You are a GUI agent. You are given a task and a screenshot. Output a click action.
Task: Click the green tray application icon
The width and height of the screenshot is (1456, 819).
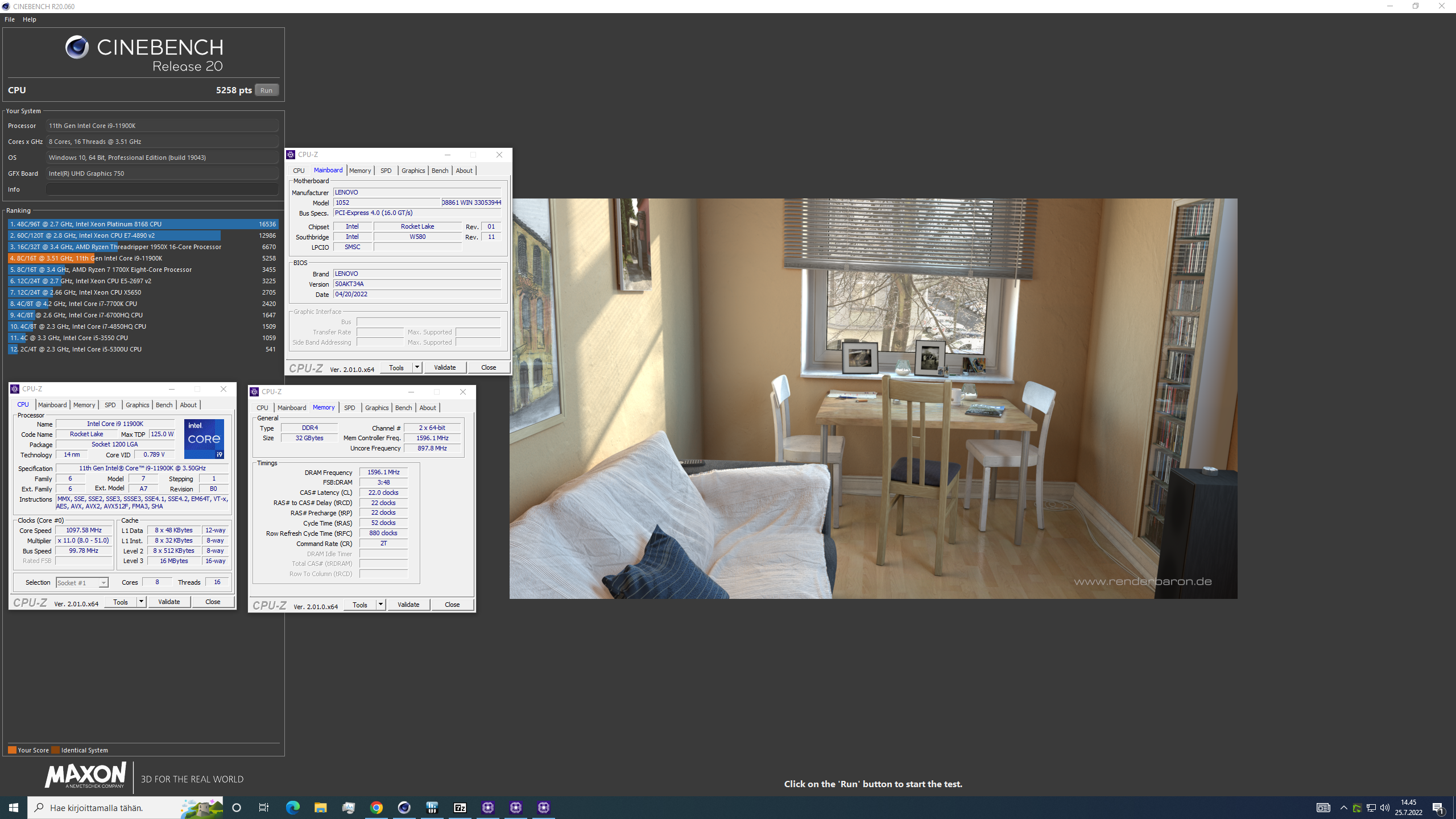(x=1357, y=808)
